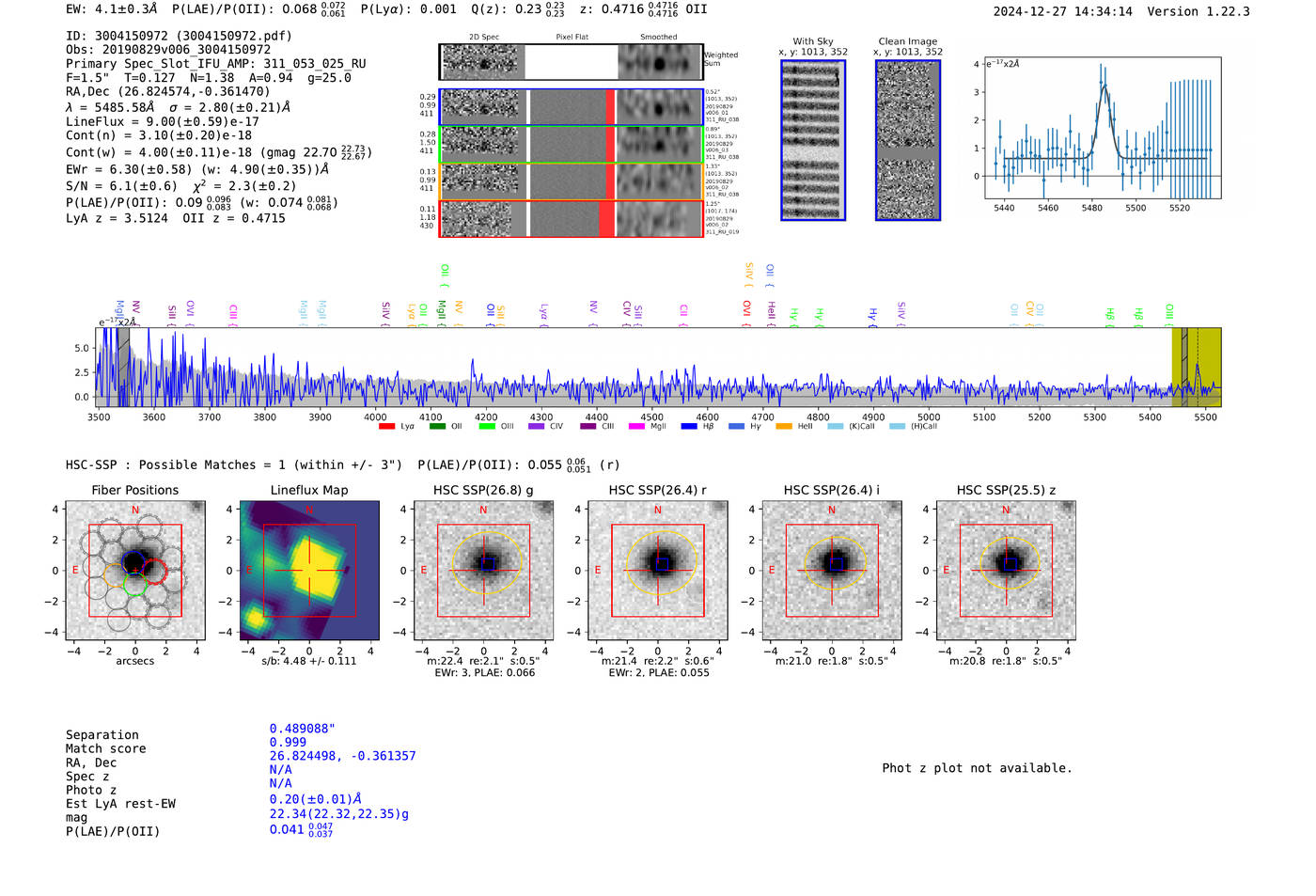Click the yellow highlighted region in full spectrum
Screen dimensions: 1316x896
(1197, 368)
